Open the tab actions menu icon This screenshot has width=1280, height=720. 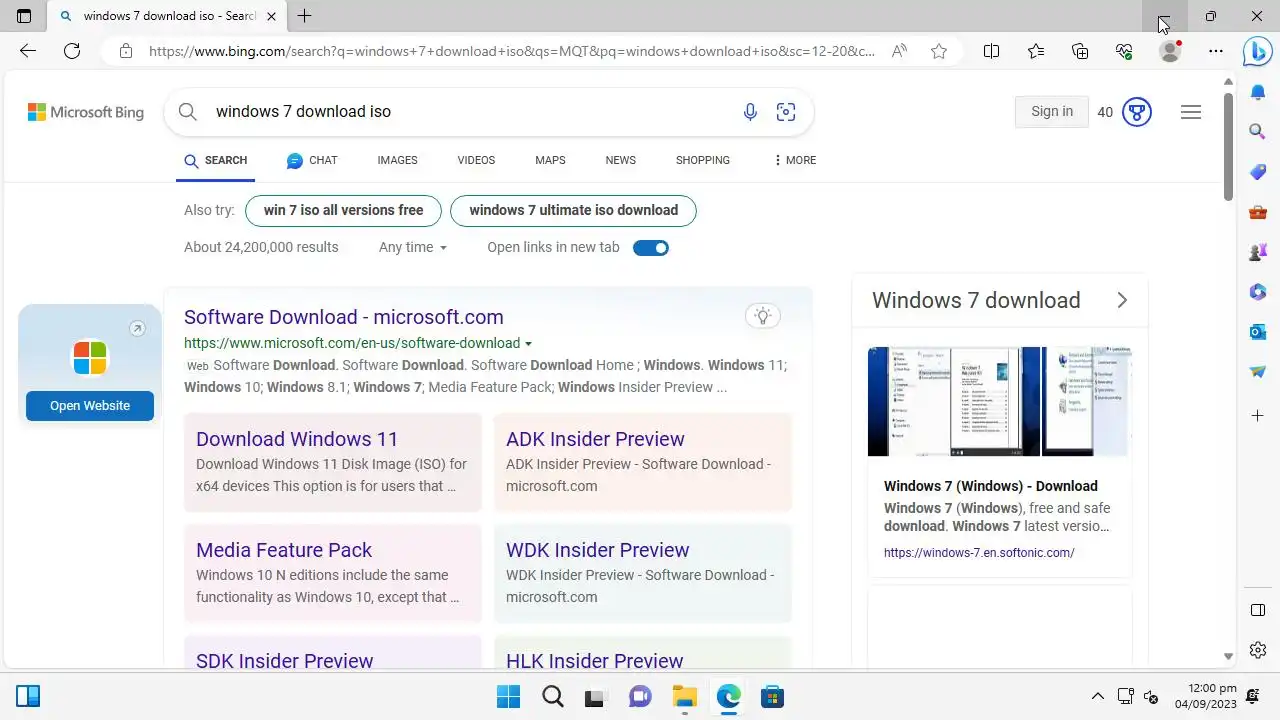tap(24, 16)
